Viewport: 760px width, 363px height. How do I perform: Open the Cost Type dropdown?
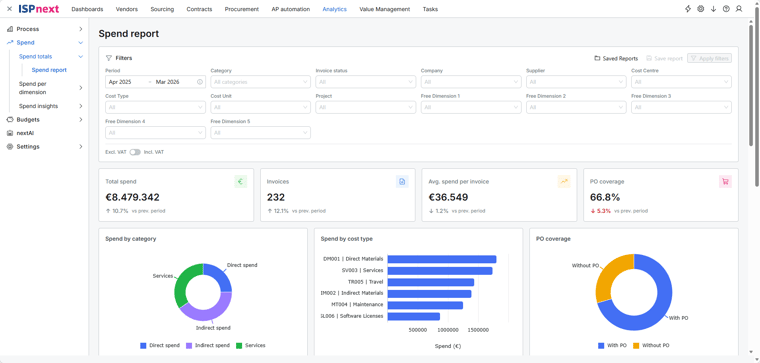[x=155, y=107]
